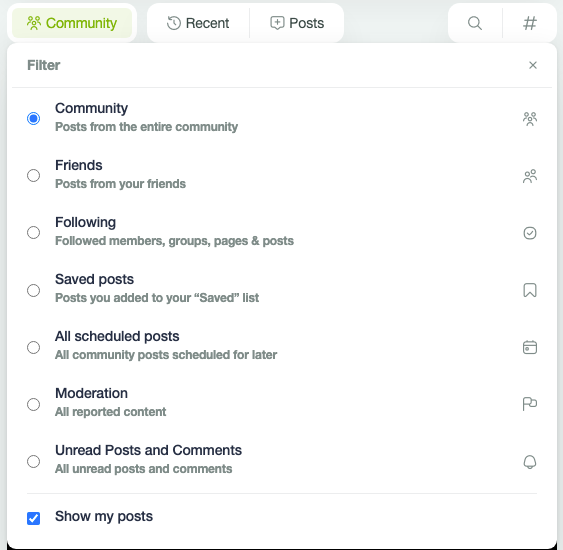Uncheck the Show my posts checkbox
Image resolution: width=563 pixels, height=550 pixels.
click(33, 518)
